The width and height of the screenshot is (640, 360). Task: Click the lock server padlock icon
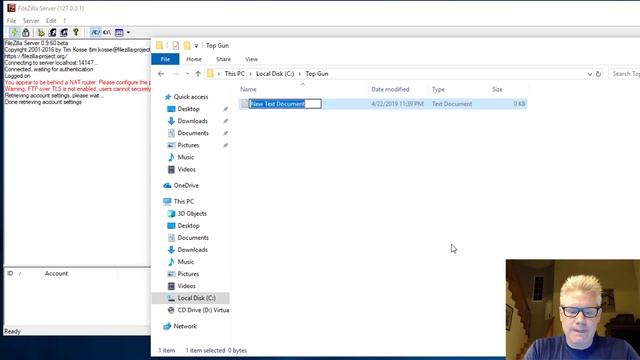tap(26, 32)
